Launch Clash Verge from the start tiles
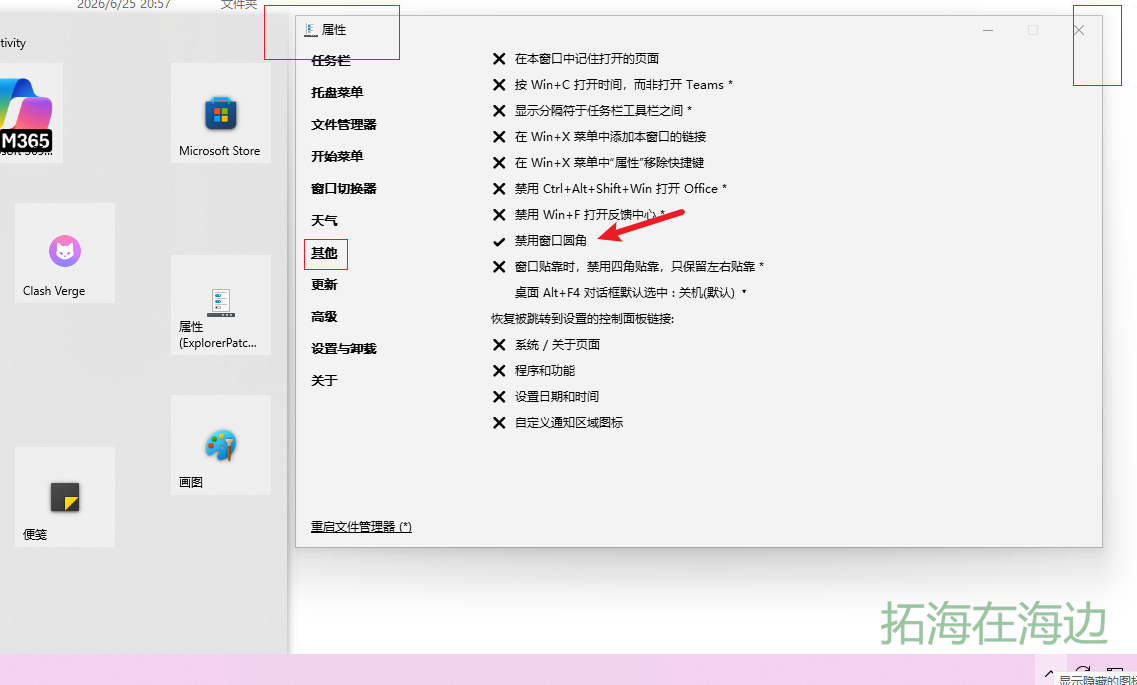This screenshot has height=685, width=1137. [65, 253]
